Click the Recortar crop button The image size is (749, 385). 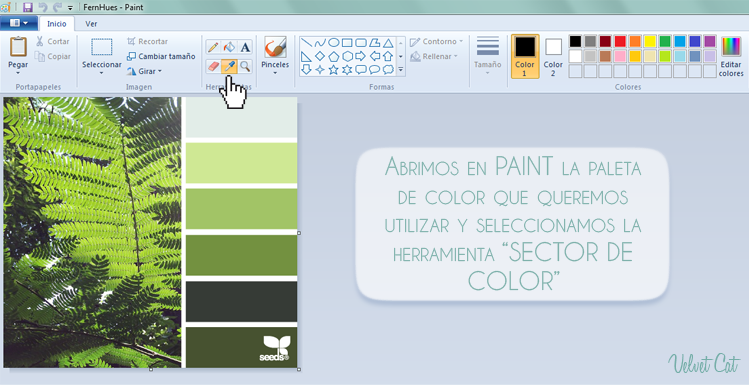pyautogui.click(x=147, y=42)
